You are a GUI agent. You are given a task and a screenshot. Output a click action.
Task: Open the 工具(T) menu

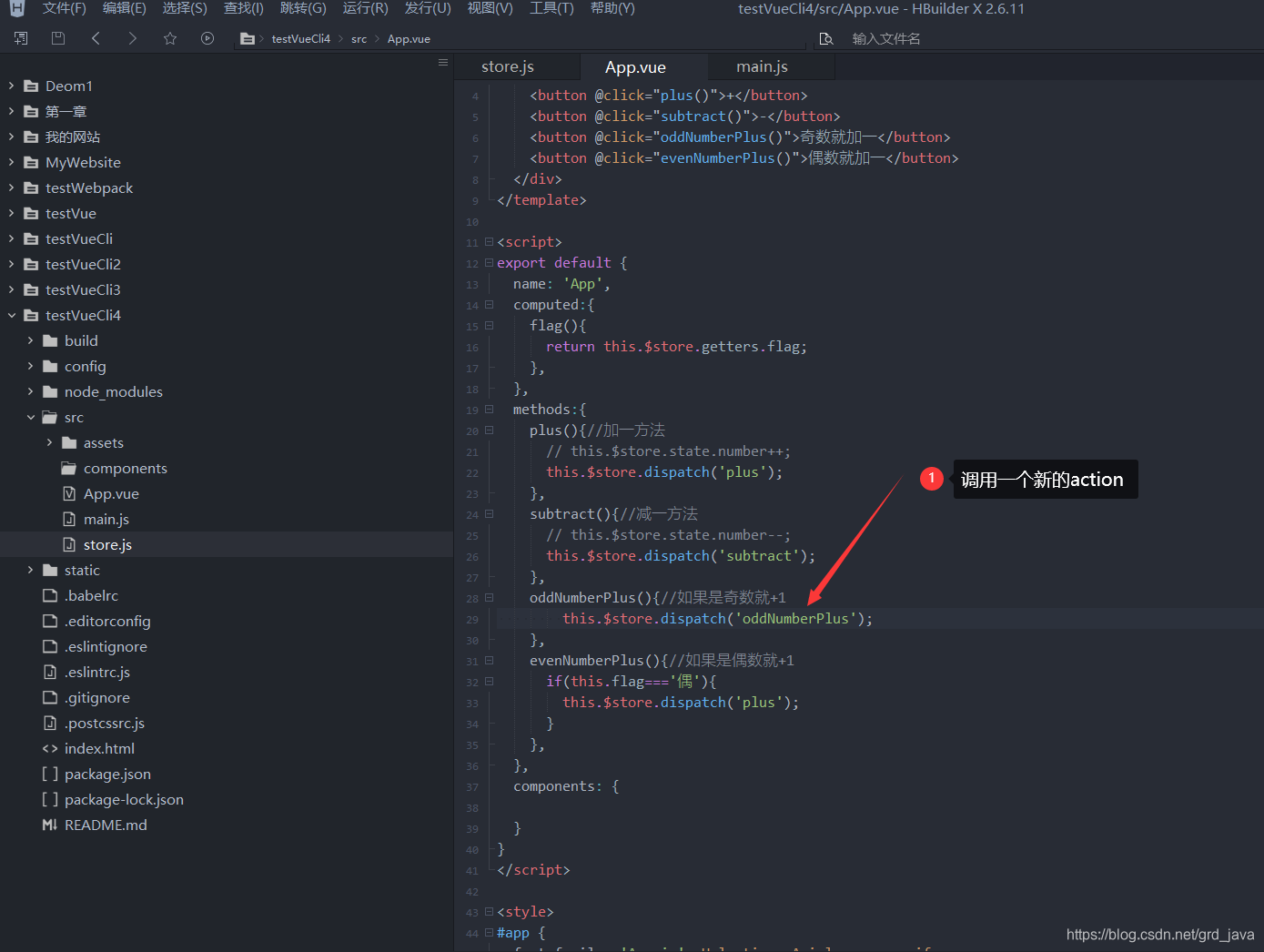point(551,8)
